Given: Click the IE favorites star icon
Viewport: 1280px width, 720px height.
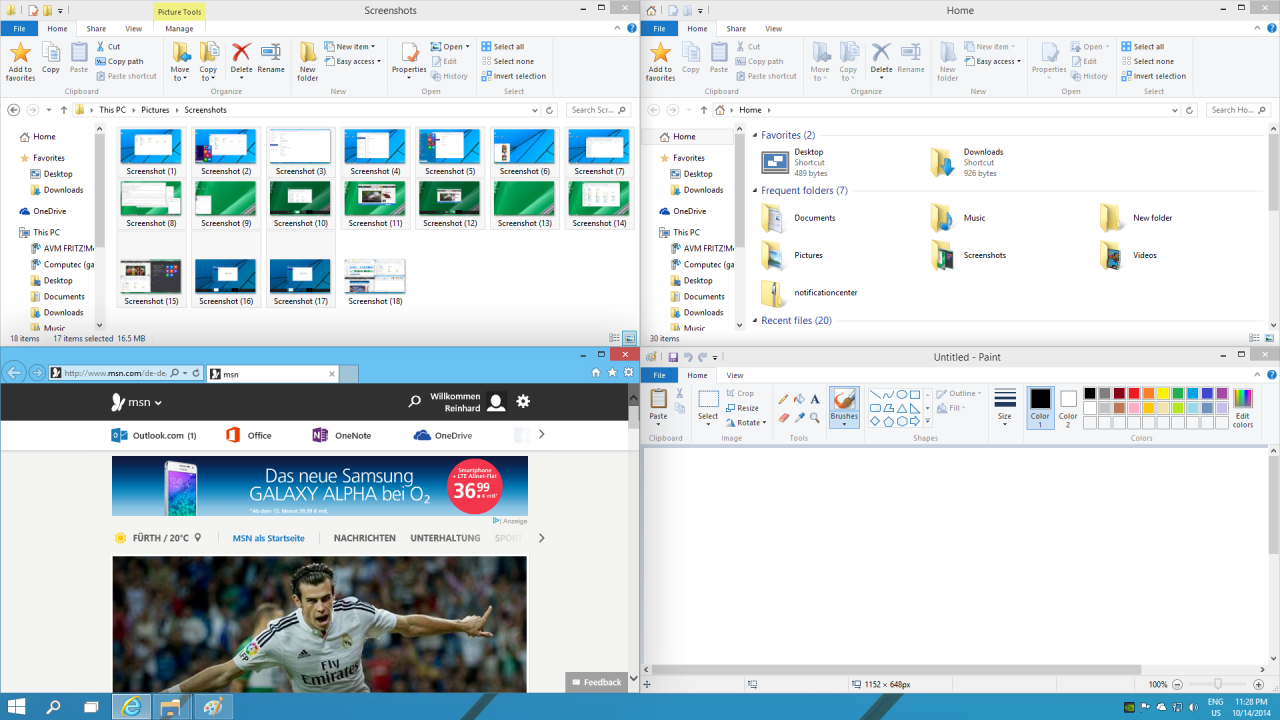Looking at the screenshot, I should 612,372.
